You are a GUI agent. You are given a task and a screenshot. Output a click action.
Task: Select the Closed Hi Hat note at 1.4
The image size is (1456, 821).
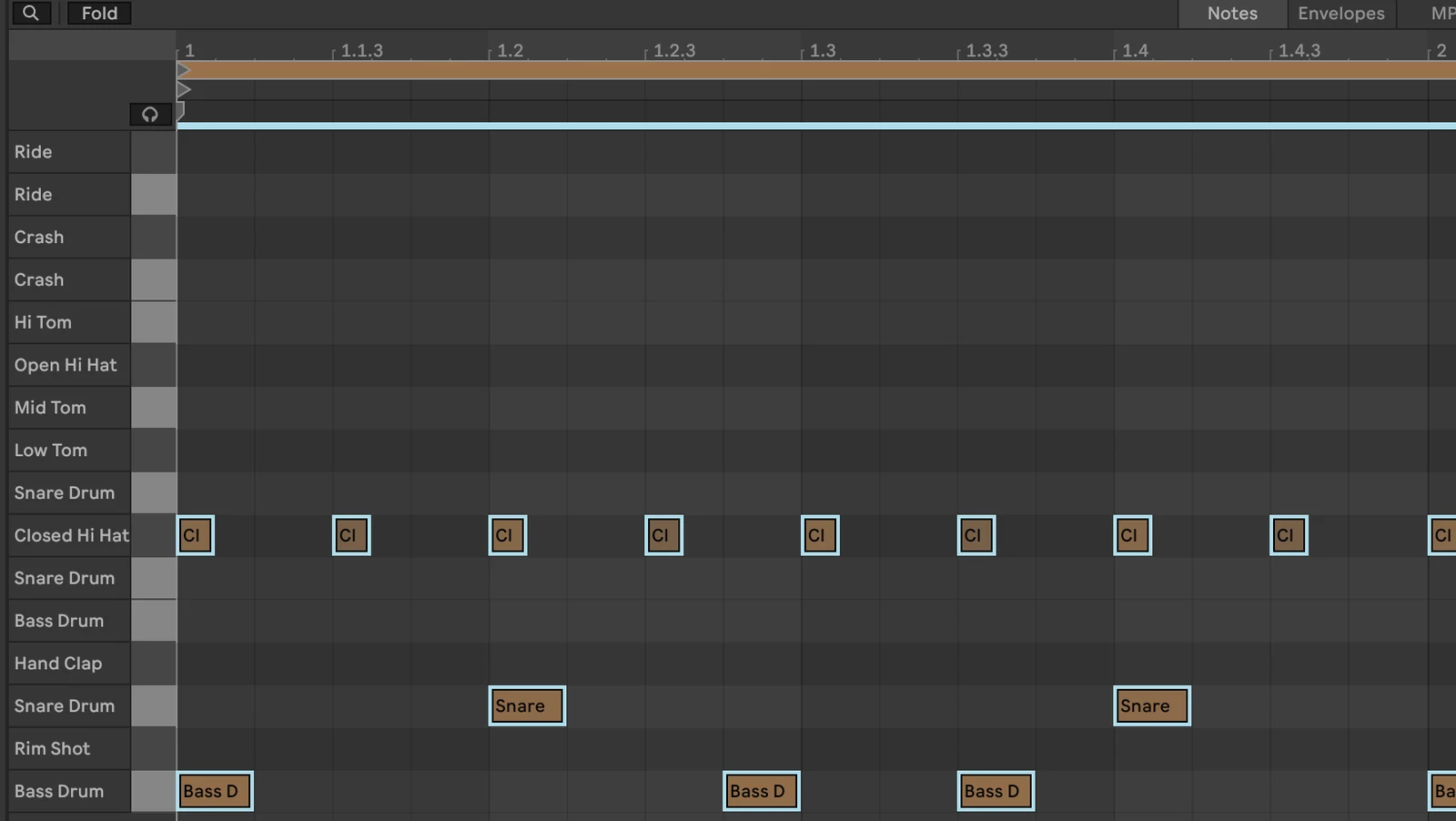pos(1133,535)
